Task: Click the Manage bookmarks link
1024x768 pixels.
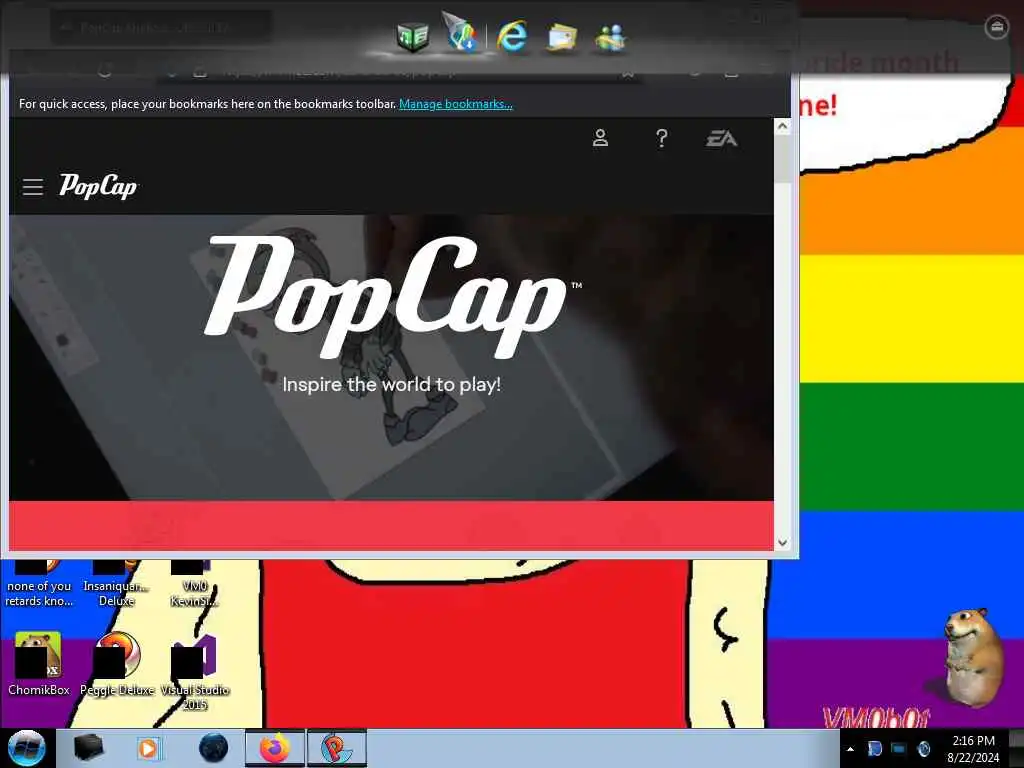Action: pyautogui.click(x=456, y=104)
